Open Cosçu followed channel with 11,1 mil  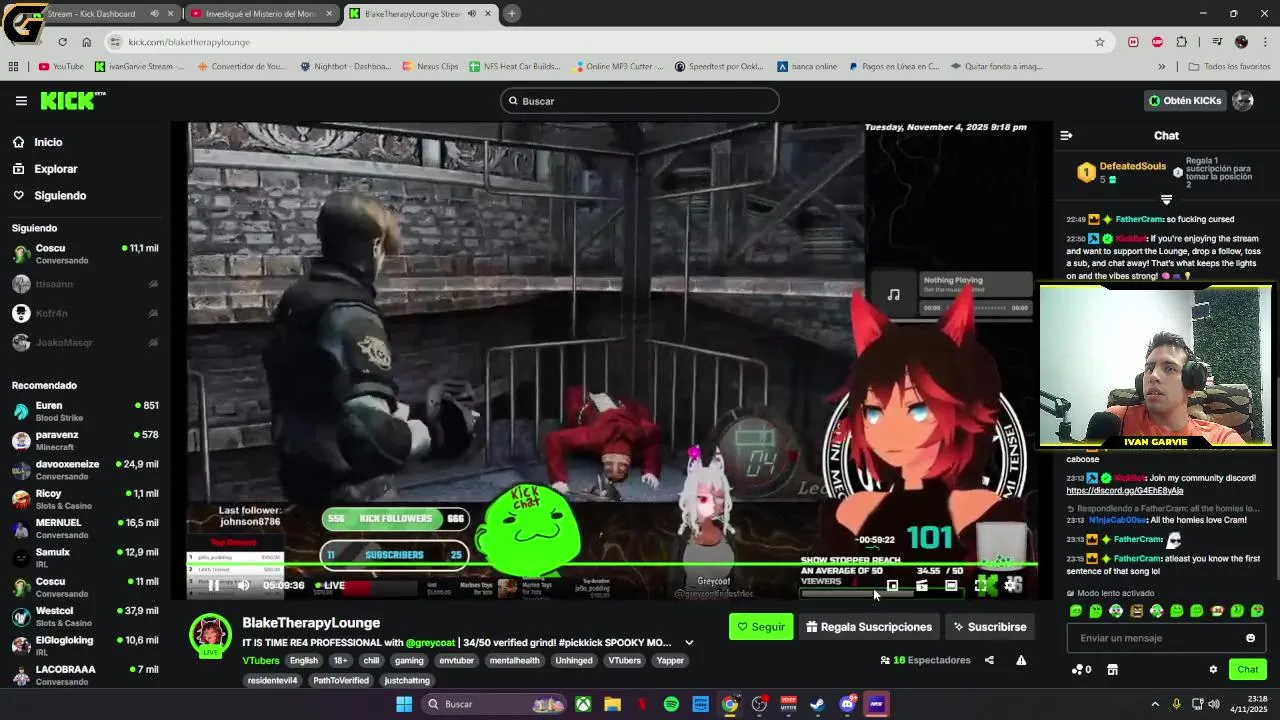pyautogui.click(x=85, y=254)
